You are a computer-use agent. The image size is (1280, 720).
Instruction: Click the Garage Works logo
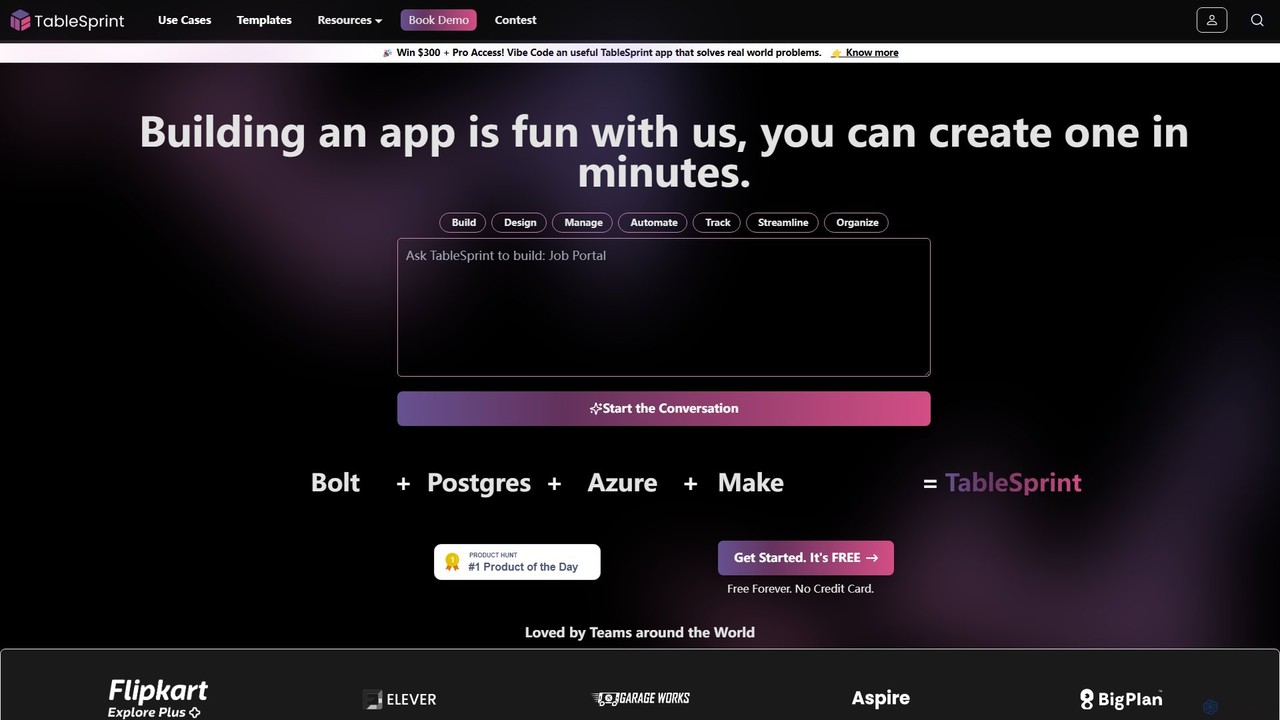[641, 698]
